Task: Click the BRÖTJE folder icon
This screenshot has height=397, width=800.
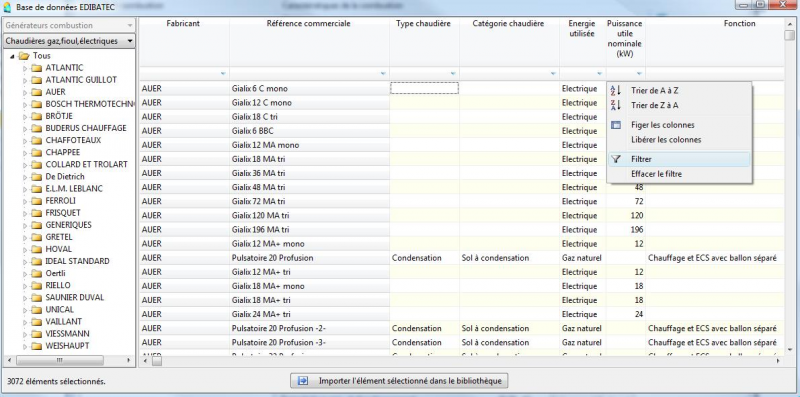Action: [36, 116]
